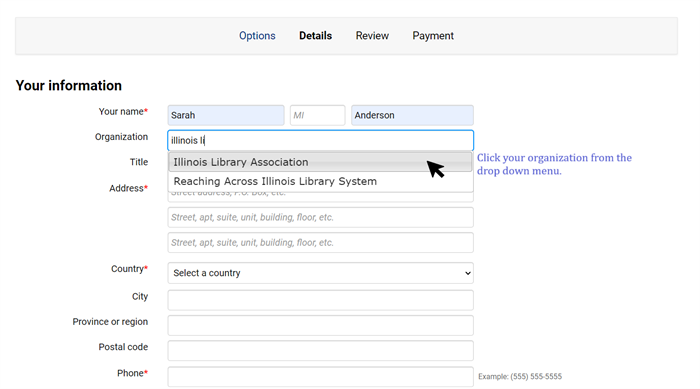Image resolution: width=700 pixels, height=389 pixels.
Task: Go to the Options step tab
Action: (257, 36)
